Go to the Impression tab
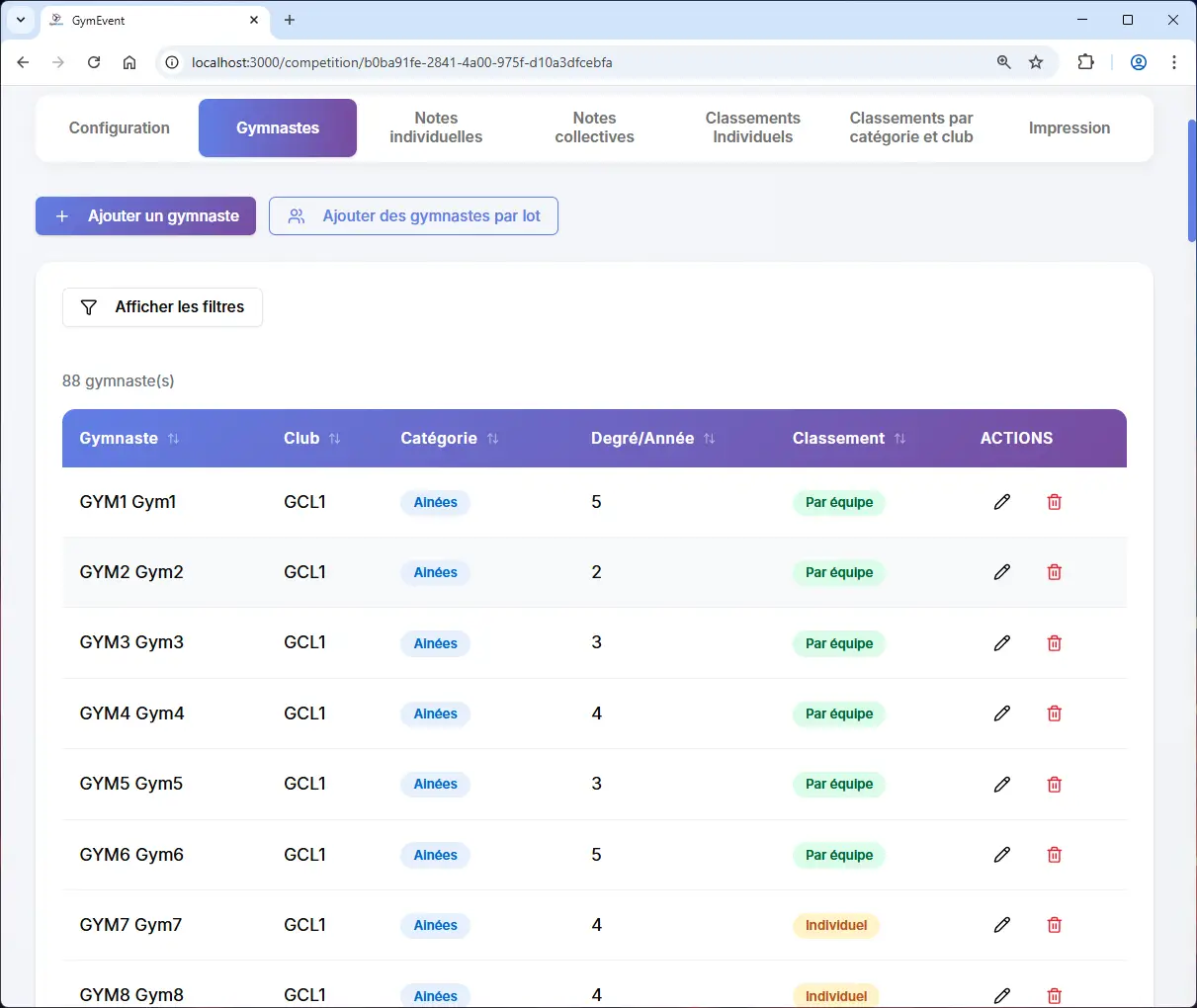This screenshot has width=1197, height=1008. [x=1069, y=127]
